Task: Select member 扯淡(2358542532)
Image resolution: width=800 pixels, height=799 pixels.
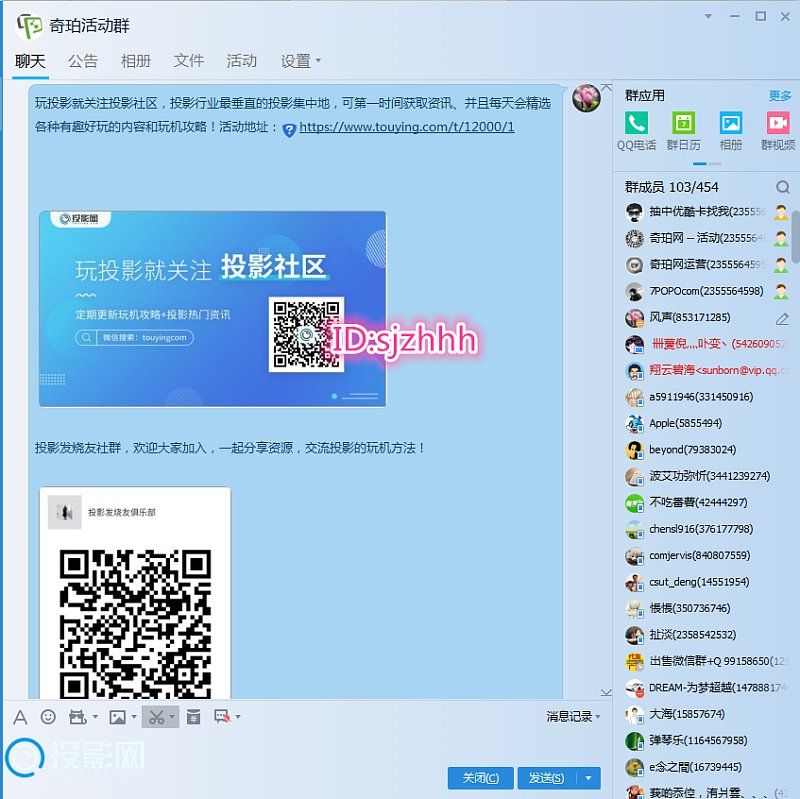Action: click(706, 635)
